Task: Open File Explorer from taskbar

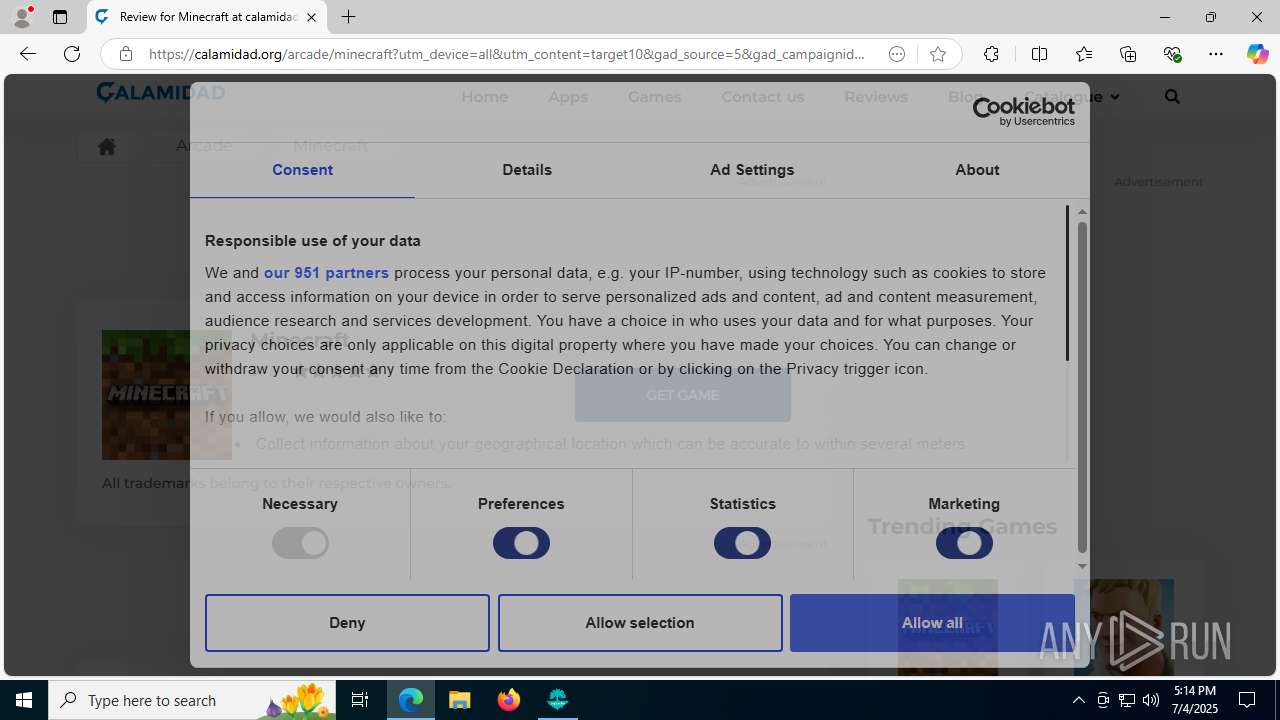Action: (459, 700)
